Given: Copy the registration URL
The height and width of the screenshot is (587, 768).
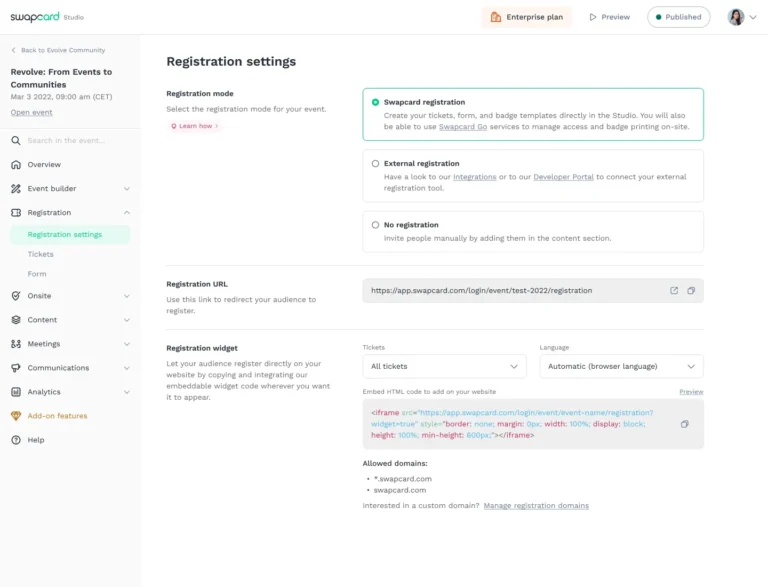Looking at the screenshot, I should point(691,291).
